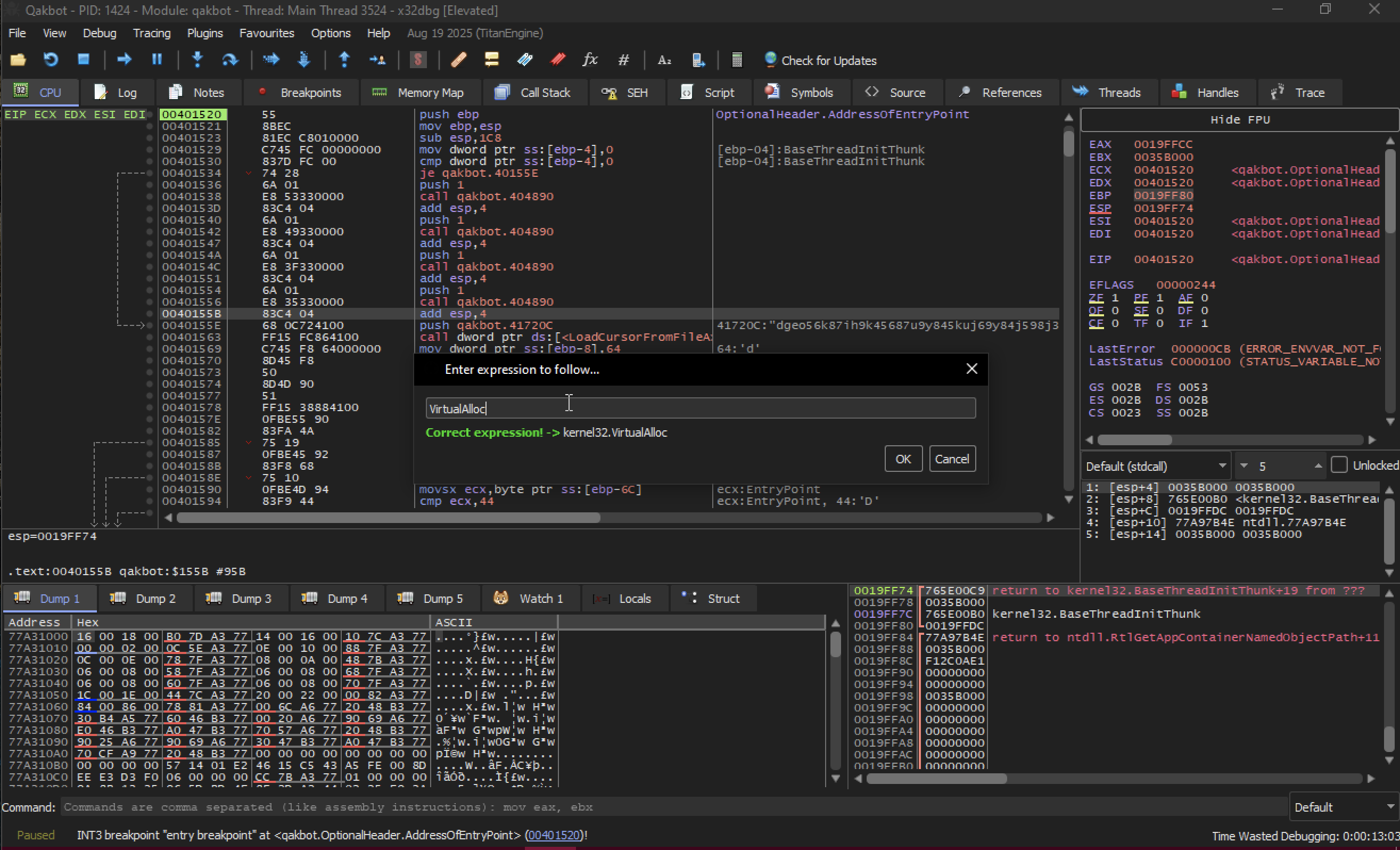Screen dimensions: 1400x850
Task: Open string references with the Az icon
Action: pyautogui.click(x=664, y=60)
